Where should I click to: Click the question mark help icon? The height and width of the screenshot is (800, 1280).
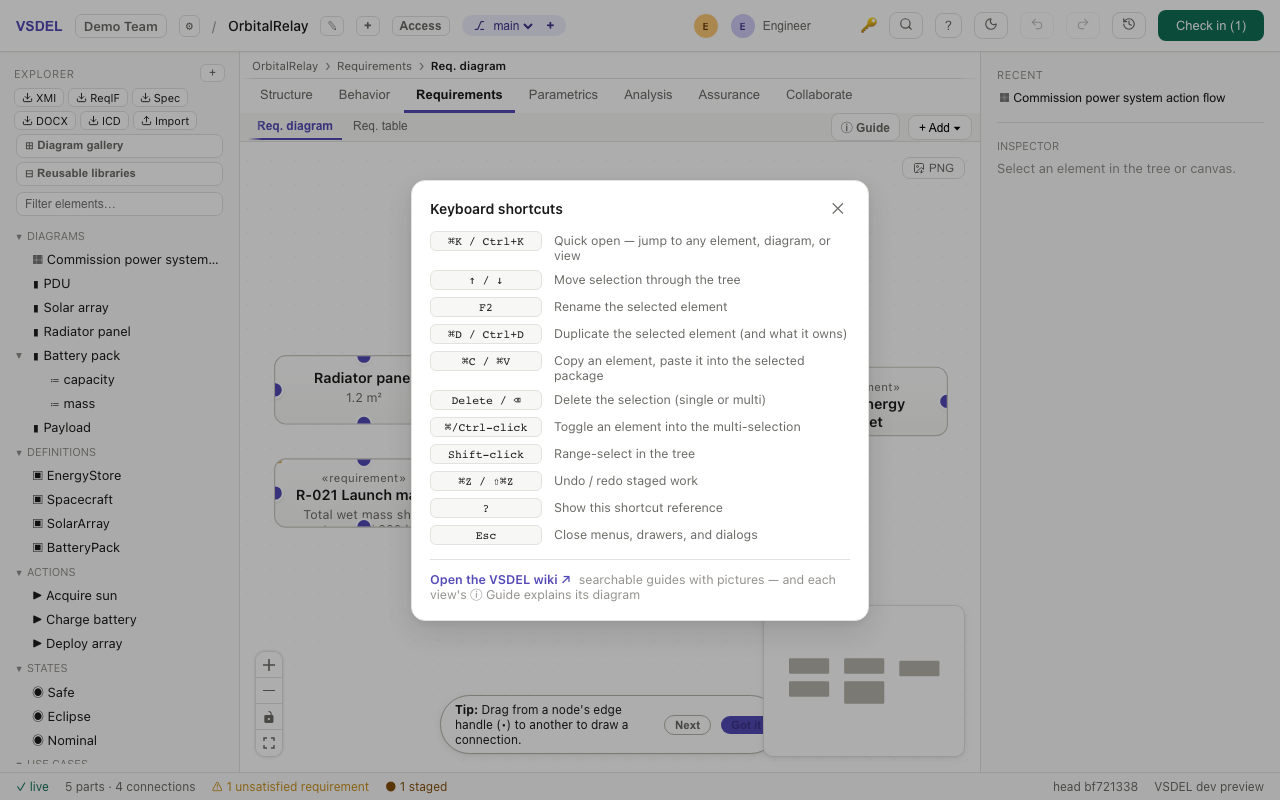(x=948, y=25)
